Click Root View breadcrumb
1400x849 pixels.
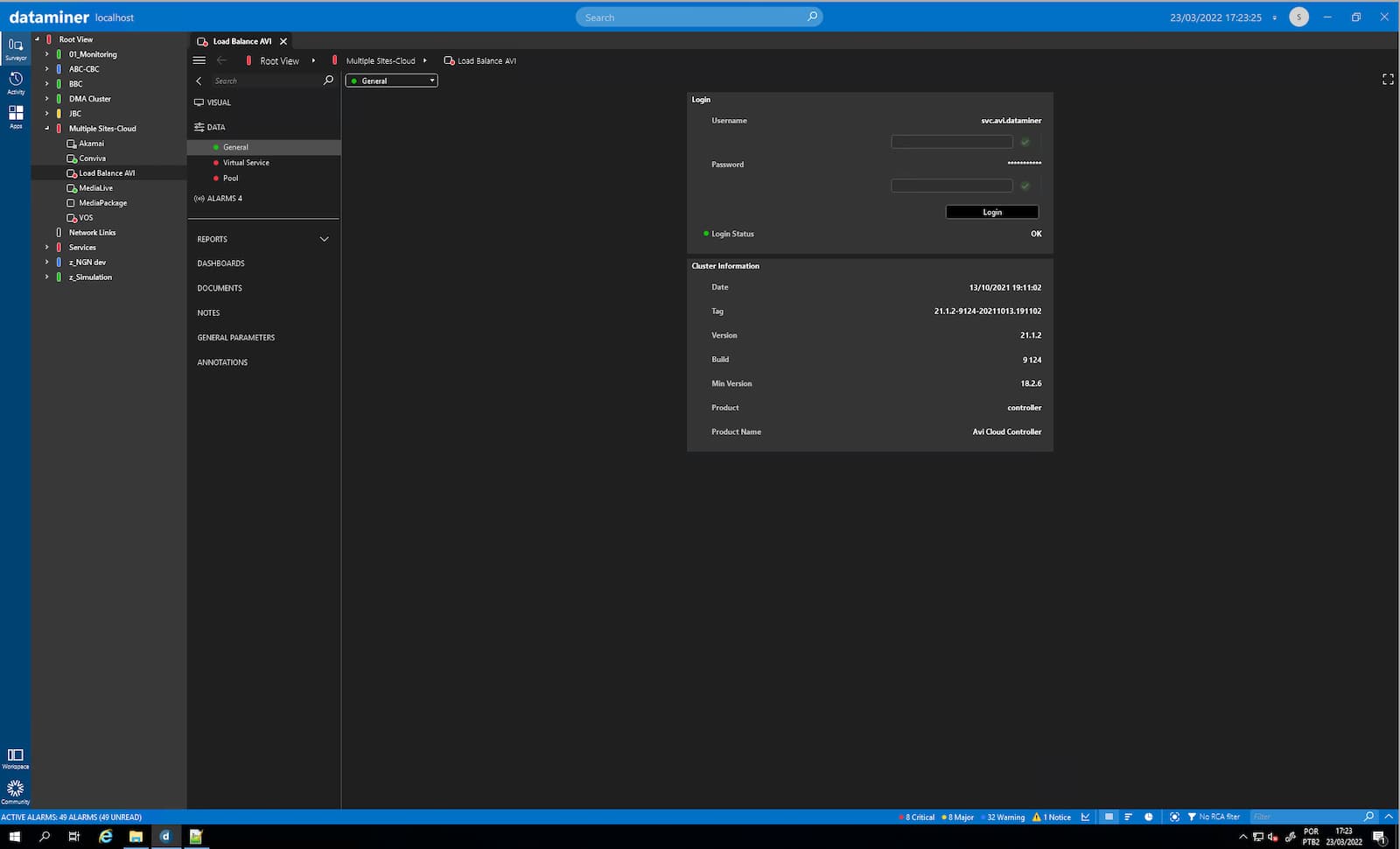(279, 61)
